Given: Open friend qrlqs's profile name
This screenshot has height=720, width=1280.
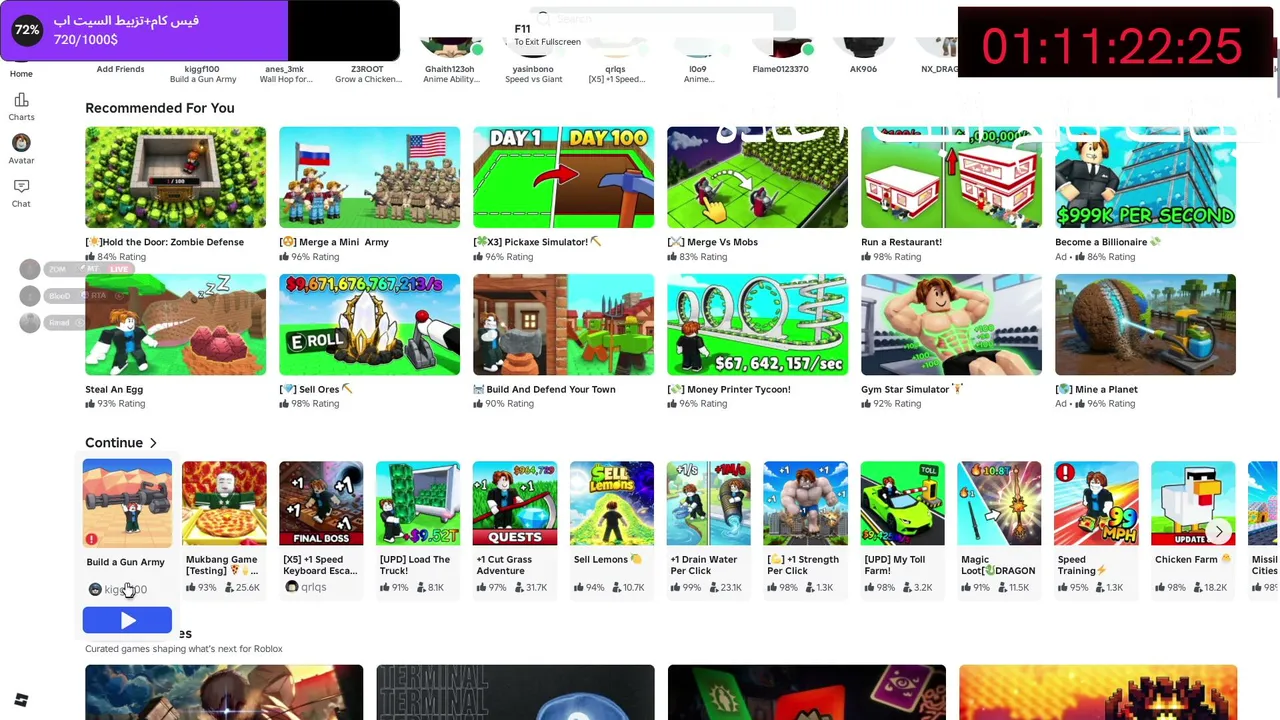Looking at the screenshot, I should tap(615, 69).
